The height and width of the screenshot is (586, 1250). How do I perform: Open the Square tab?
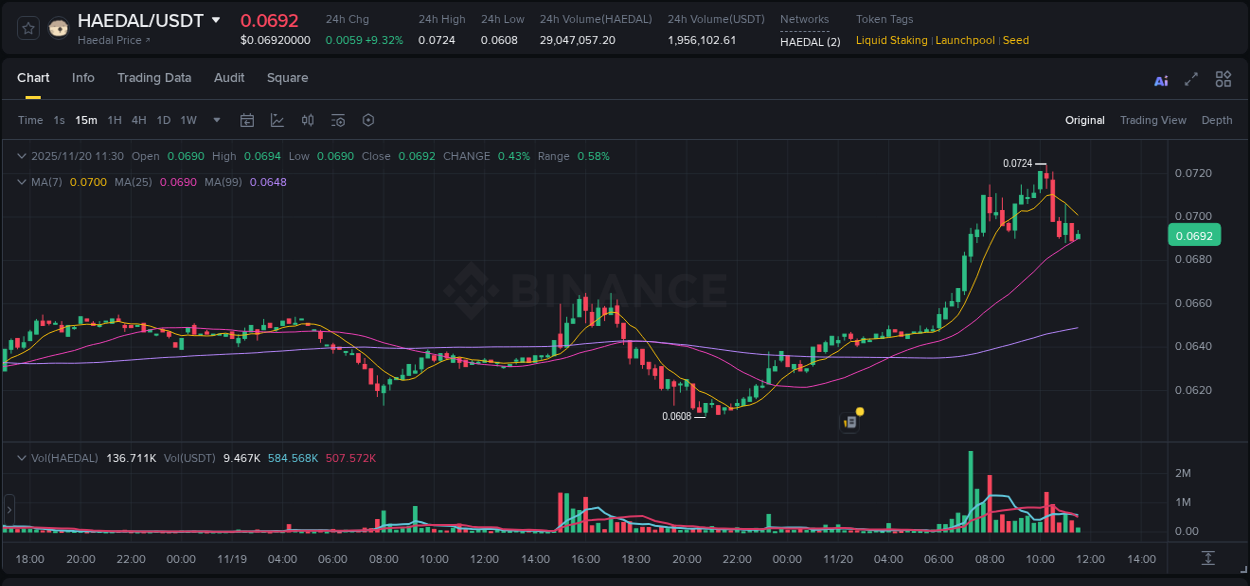287,78
